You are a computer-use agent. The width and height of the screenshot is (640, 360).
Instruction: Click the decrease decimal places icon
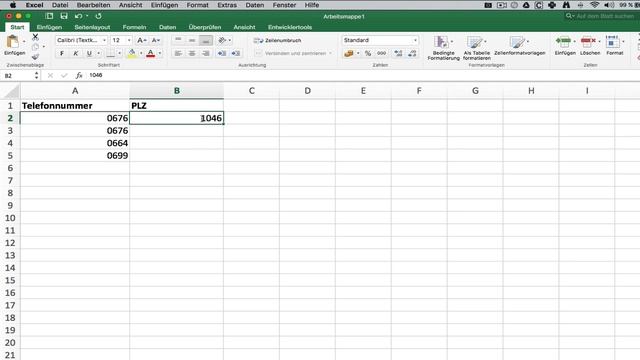[x=412, y=53]
